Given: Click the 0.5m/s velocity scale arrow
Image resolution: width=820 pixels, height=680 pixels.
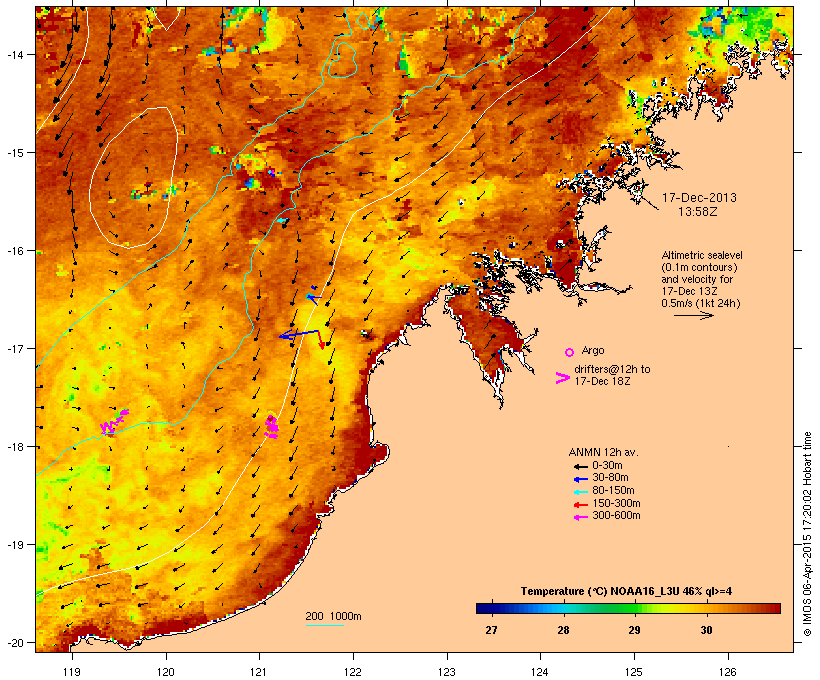Looking at the screenshot, I should click(693, 315).
